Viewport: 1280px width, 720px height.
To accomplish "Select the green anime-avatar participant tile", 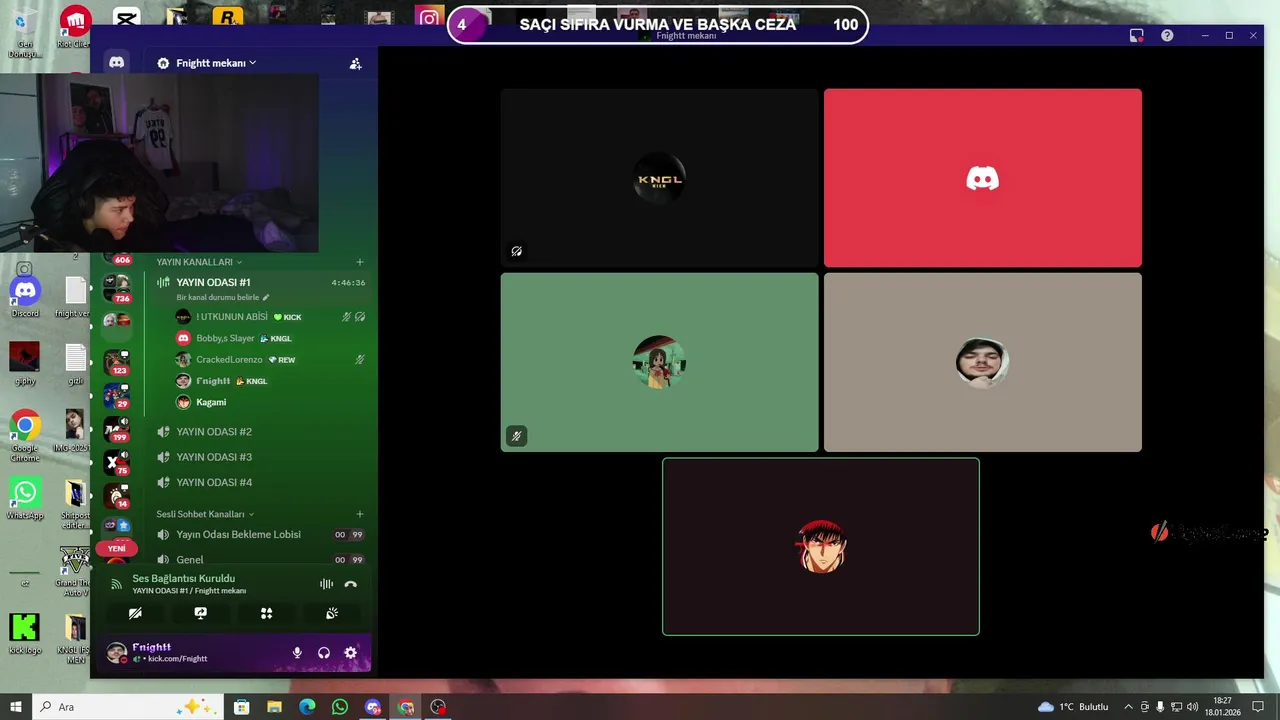I will (x=660, y=362).
